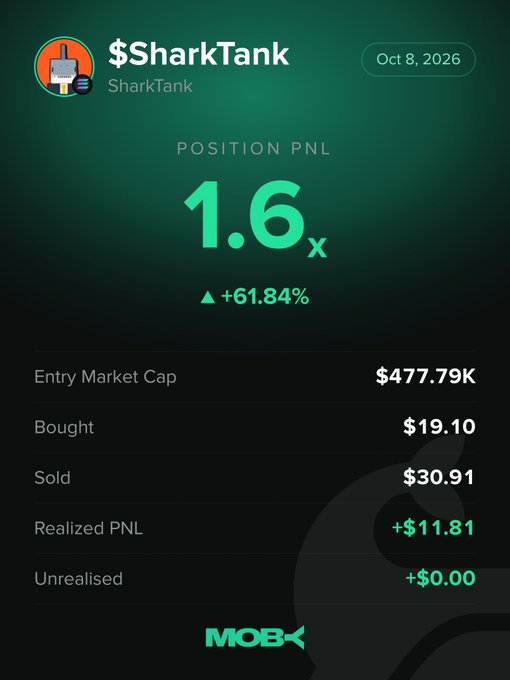Click the $30.91 sold amount
This screenshot has height=680, width=510.
click(438, 477)
